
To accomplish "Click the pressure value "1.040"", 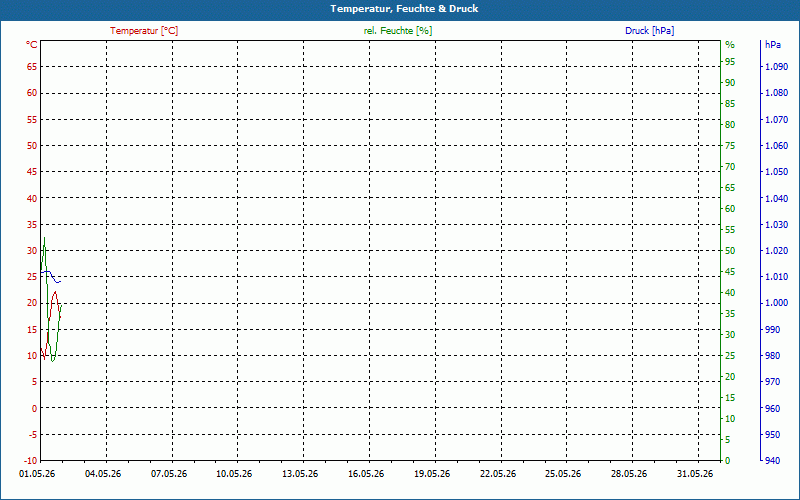I will pyautogui.click(x=777, y=198).
